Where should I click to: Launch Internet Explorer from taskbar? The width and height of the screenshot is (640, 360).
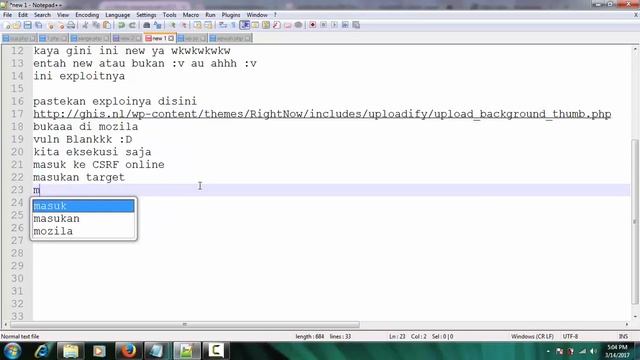(x=42, y=351)
